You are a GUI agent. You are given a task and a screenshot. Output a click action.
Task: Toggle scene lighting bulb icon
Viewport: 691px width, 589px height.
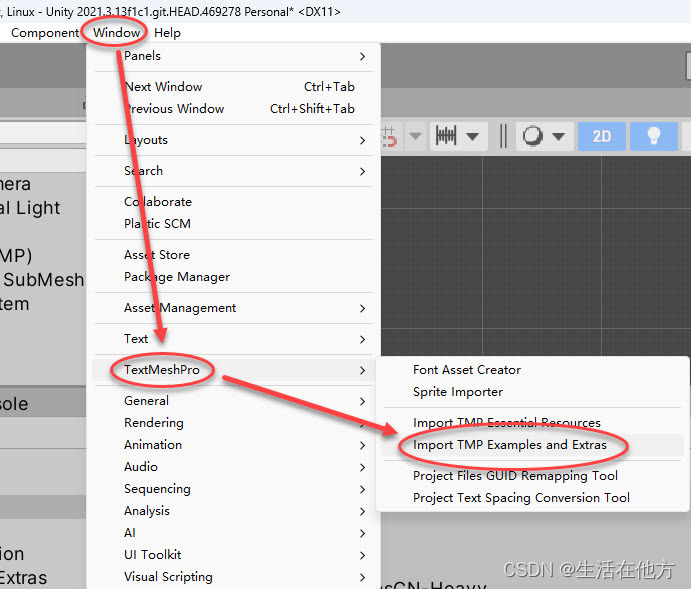tap(654, 136)
